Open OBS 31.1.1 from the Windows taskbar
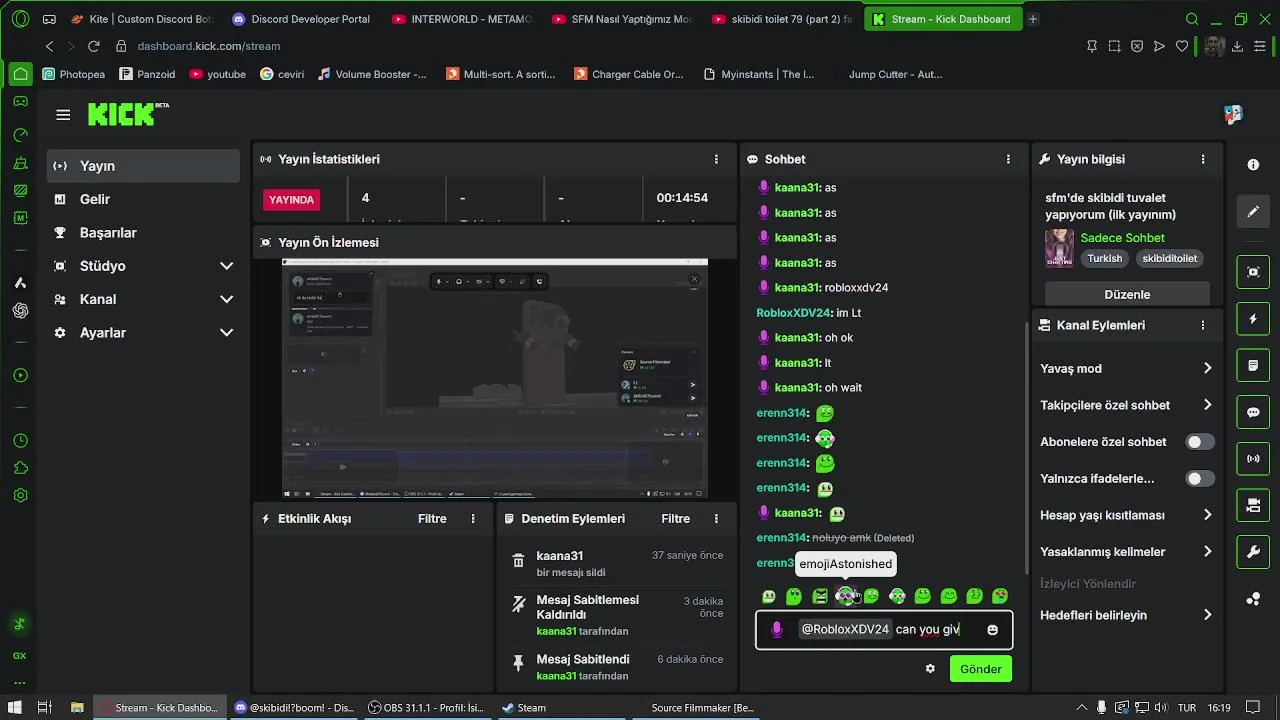 click(x=425, y=708)
